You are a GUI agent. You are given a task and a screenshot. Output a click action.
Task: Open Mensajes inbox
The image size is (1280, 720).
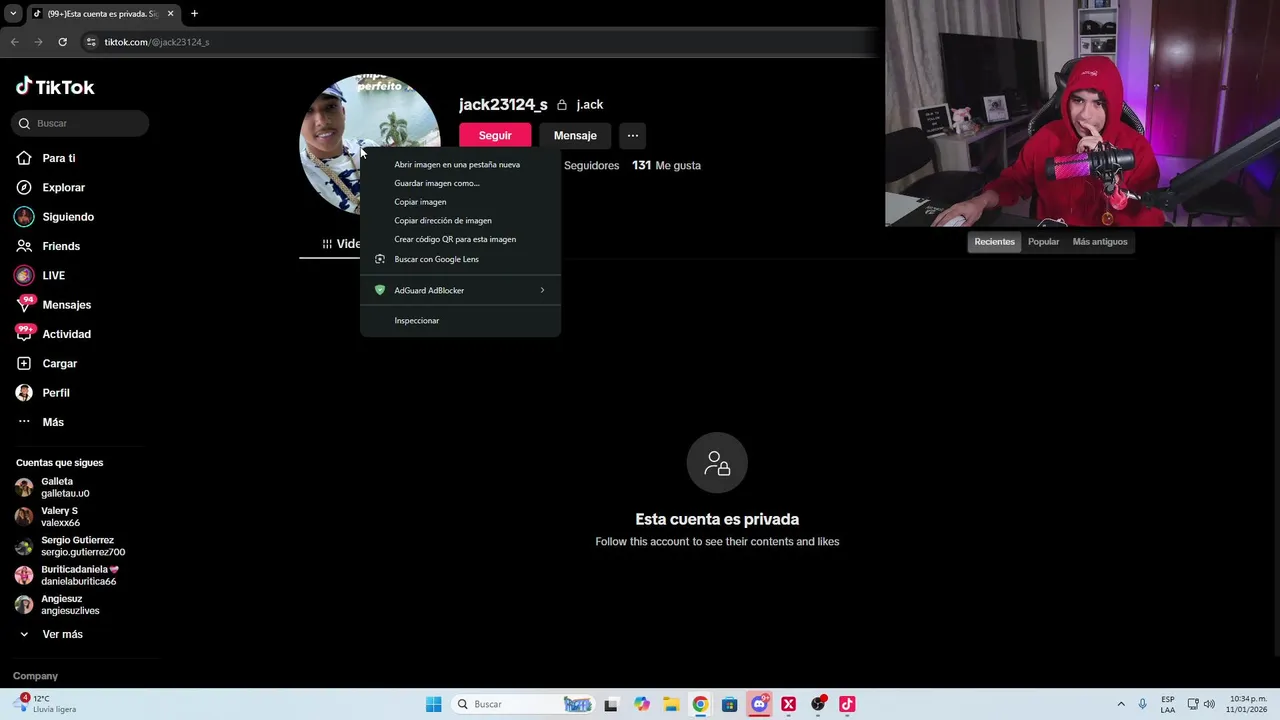point(53,305)
